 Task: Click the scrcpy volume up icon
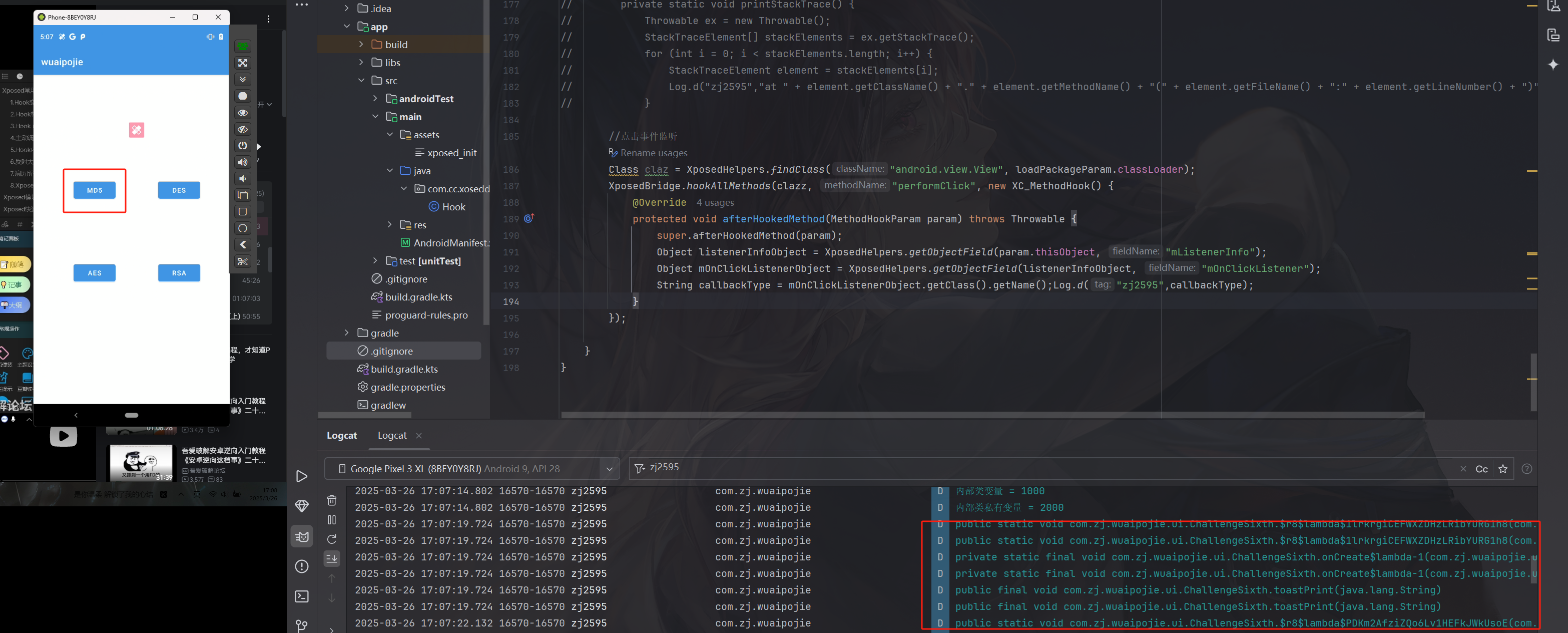(x=242, y=162)
